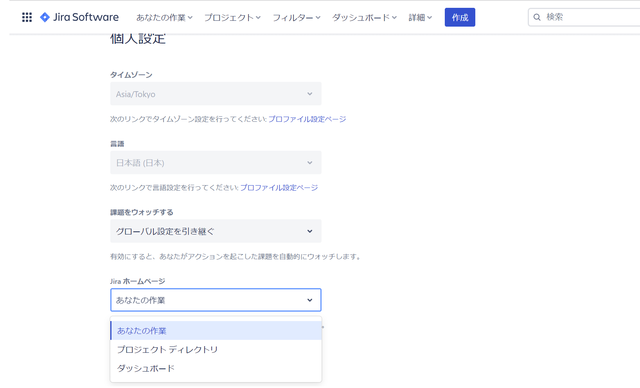Open the app switcher grid icon

(27, 17)
